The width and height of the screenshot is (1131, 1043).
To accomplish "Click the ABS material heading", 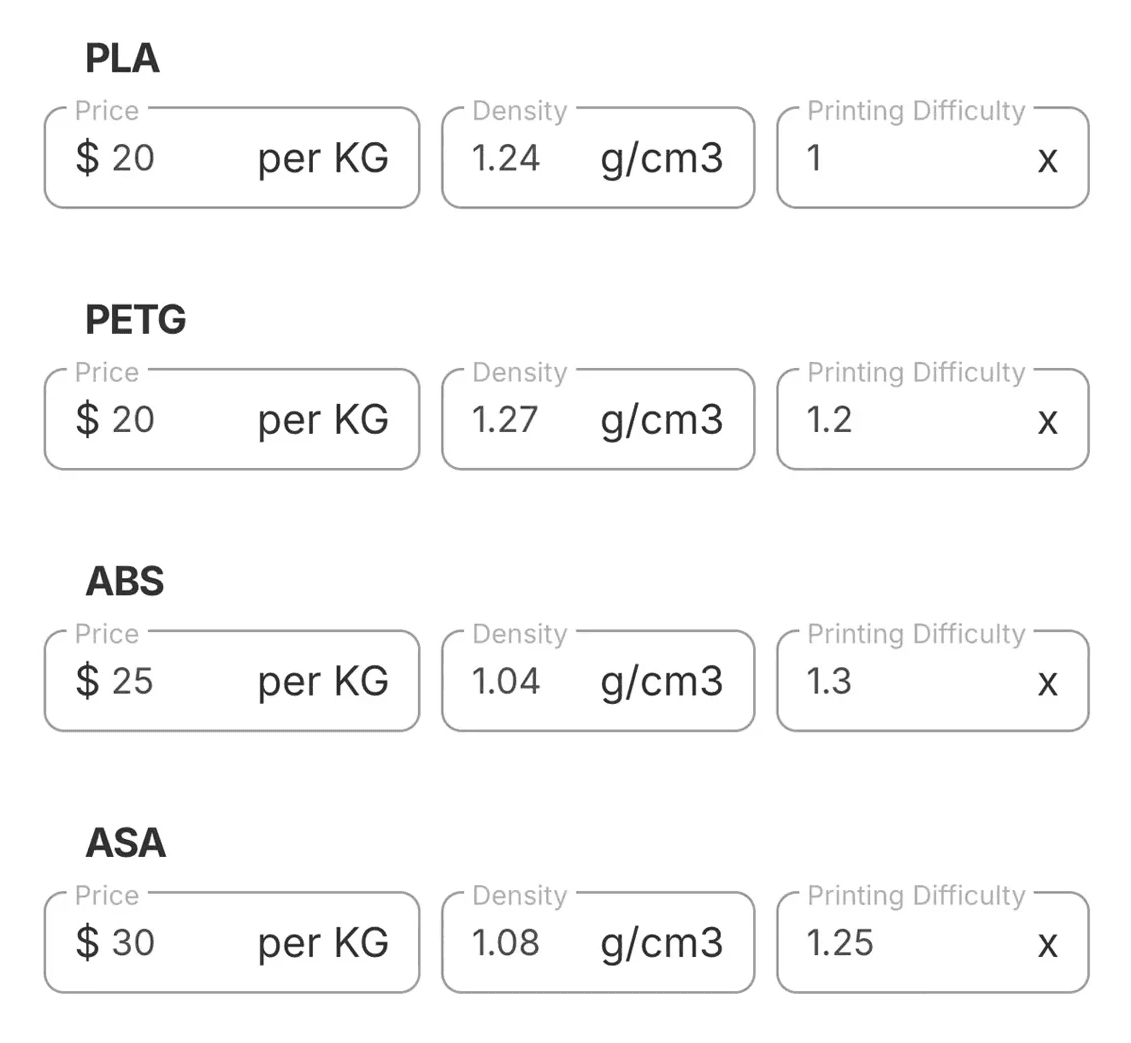I will click(125, 582).
